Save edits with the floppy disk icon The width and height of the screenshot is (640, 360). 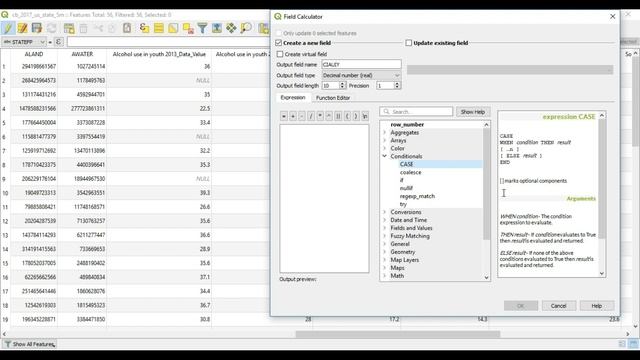[37, 28]
